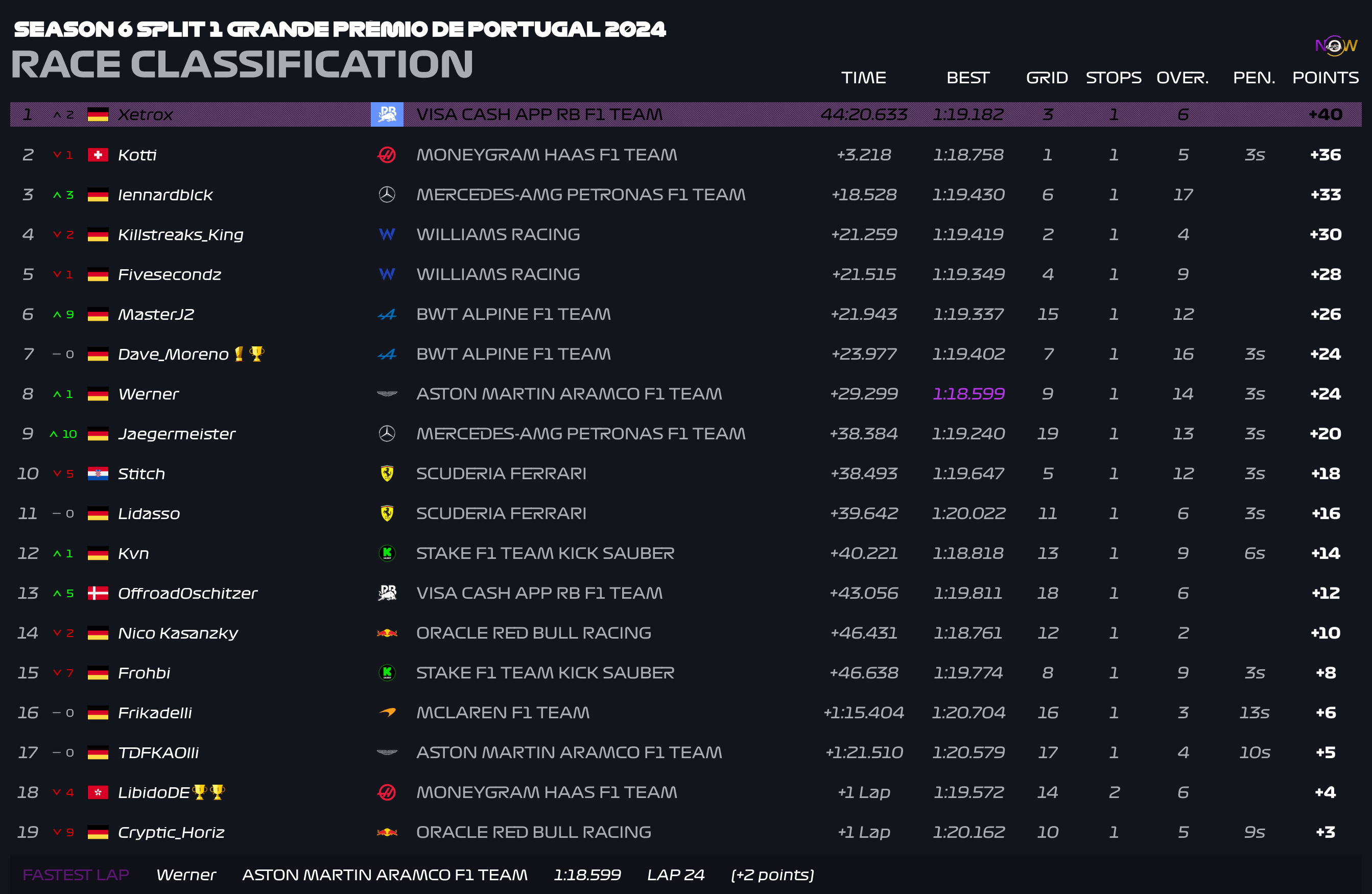Click the Williams logo in Fivesecondz's row
Image resolution: width=1372 pixels, height=894 pixels.
pyautogui.click(x=387, y=274)
